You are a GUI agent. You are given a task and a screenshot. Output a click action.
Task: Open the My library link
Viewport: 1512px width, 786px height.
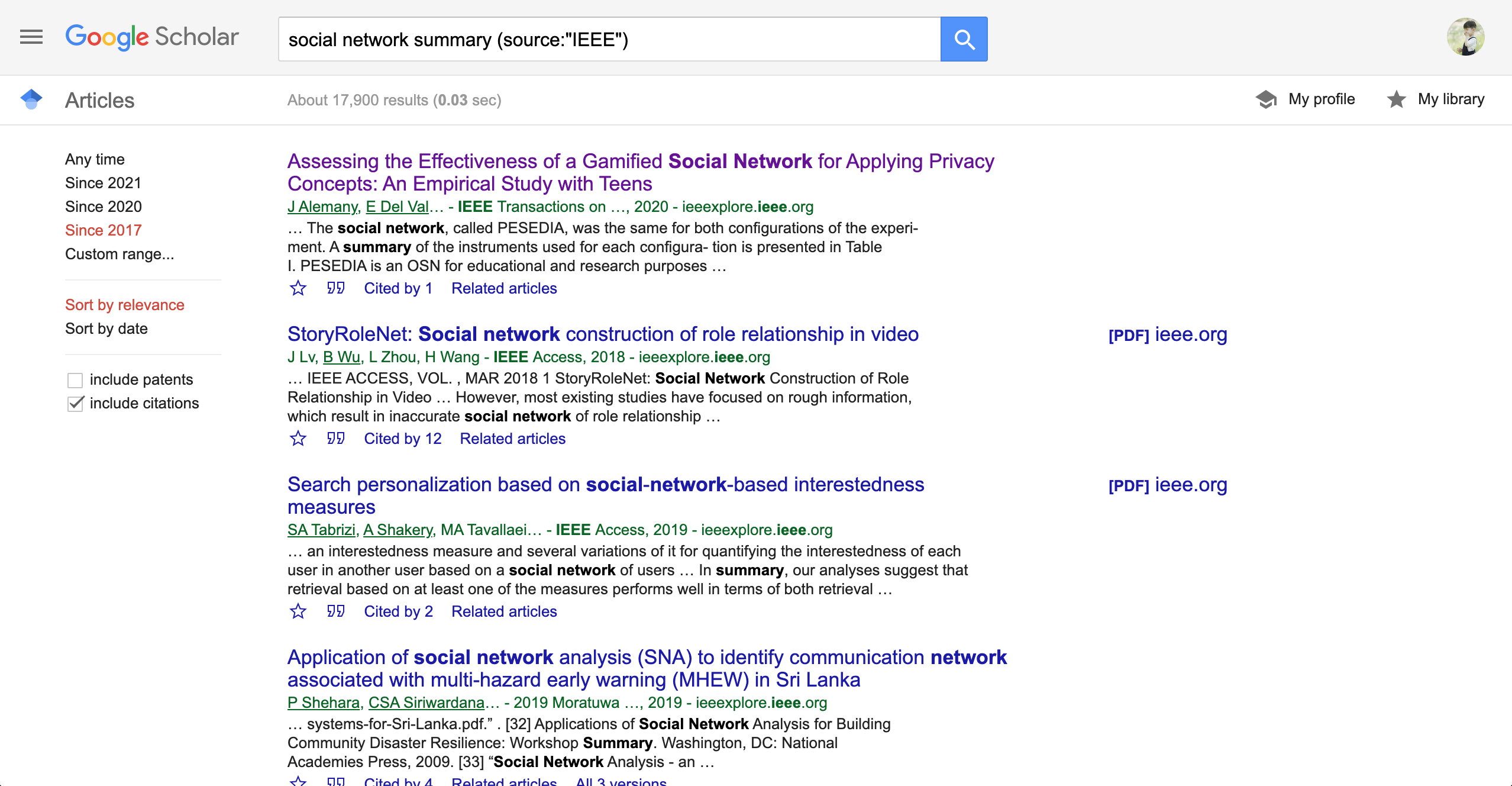pyautogui.click(x=1451, y=99)
